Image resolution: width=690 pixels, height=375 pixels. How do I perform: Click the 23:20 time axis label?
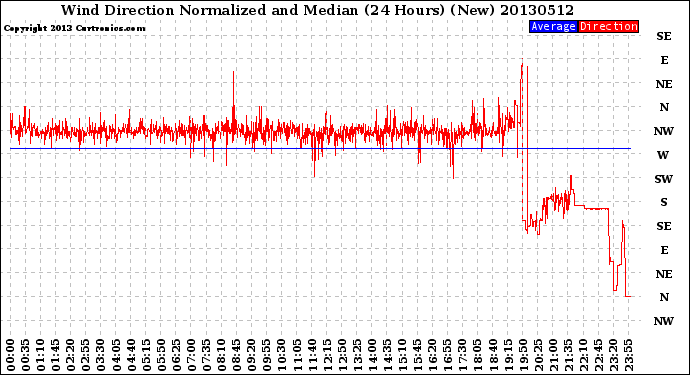(614, 355)
